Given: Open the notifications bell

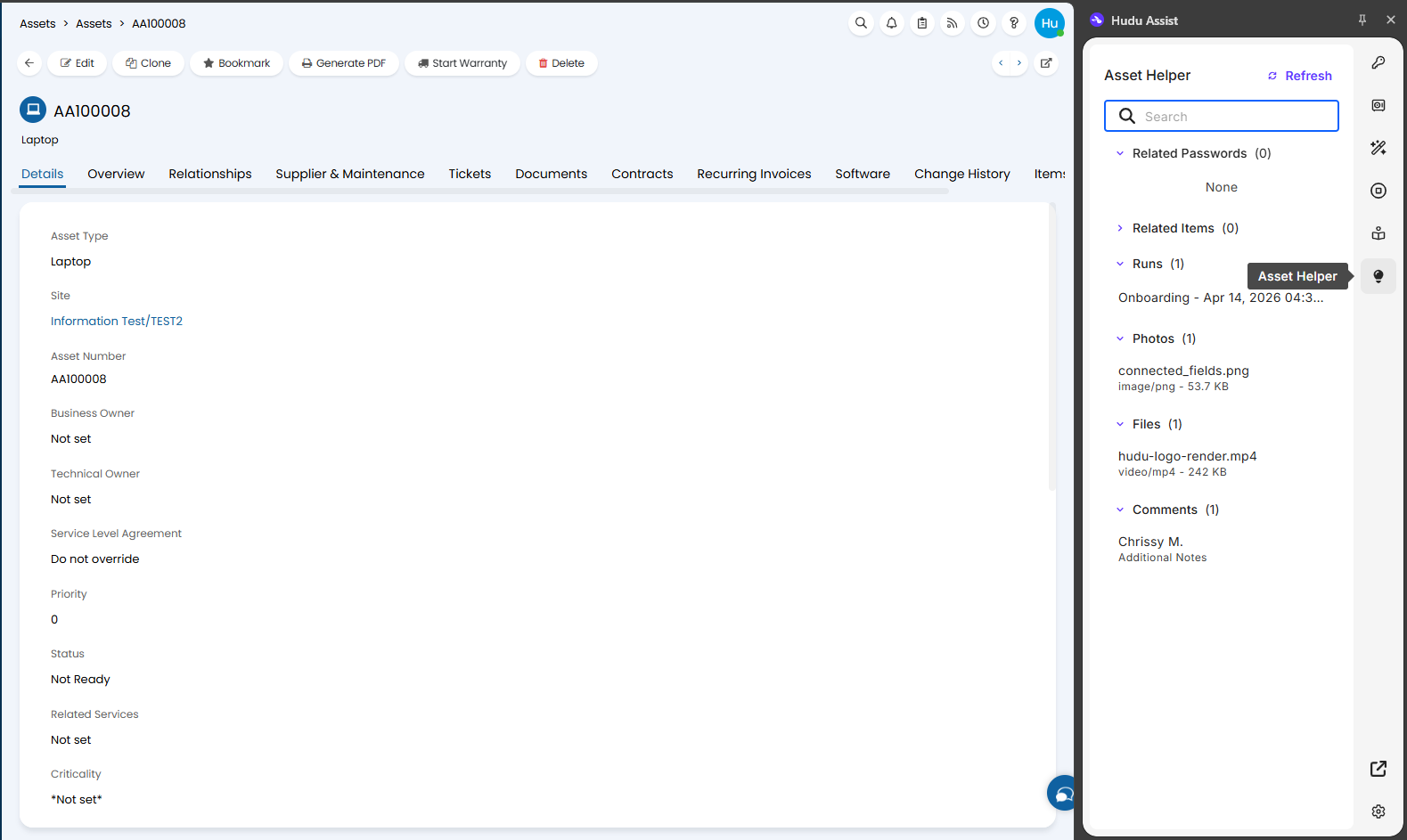Looking at the screenshot, I should click(x=892, y=23).
